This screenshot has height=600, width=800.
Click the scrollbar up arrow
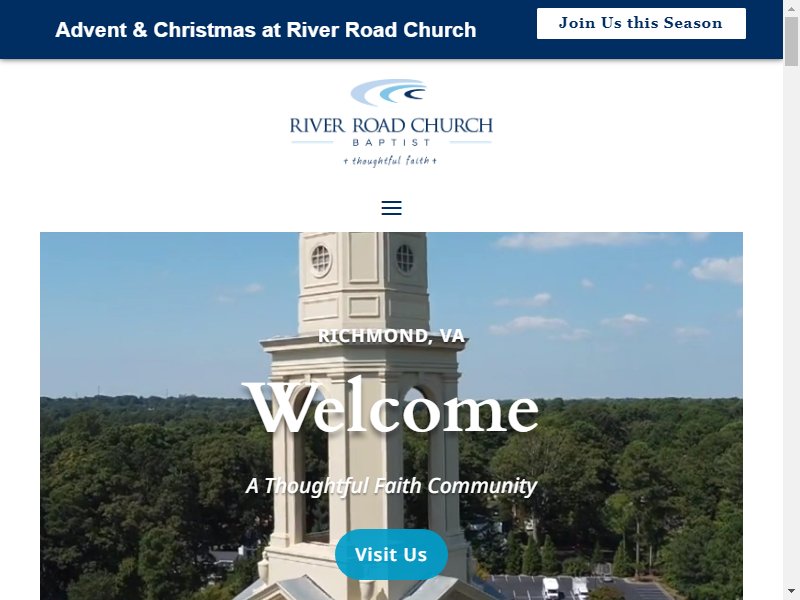click(x=791, y=7)
